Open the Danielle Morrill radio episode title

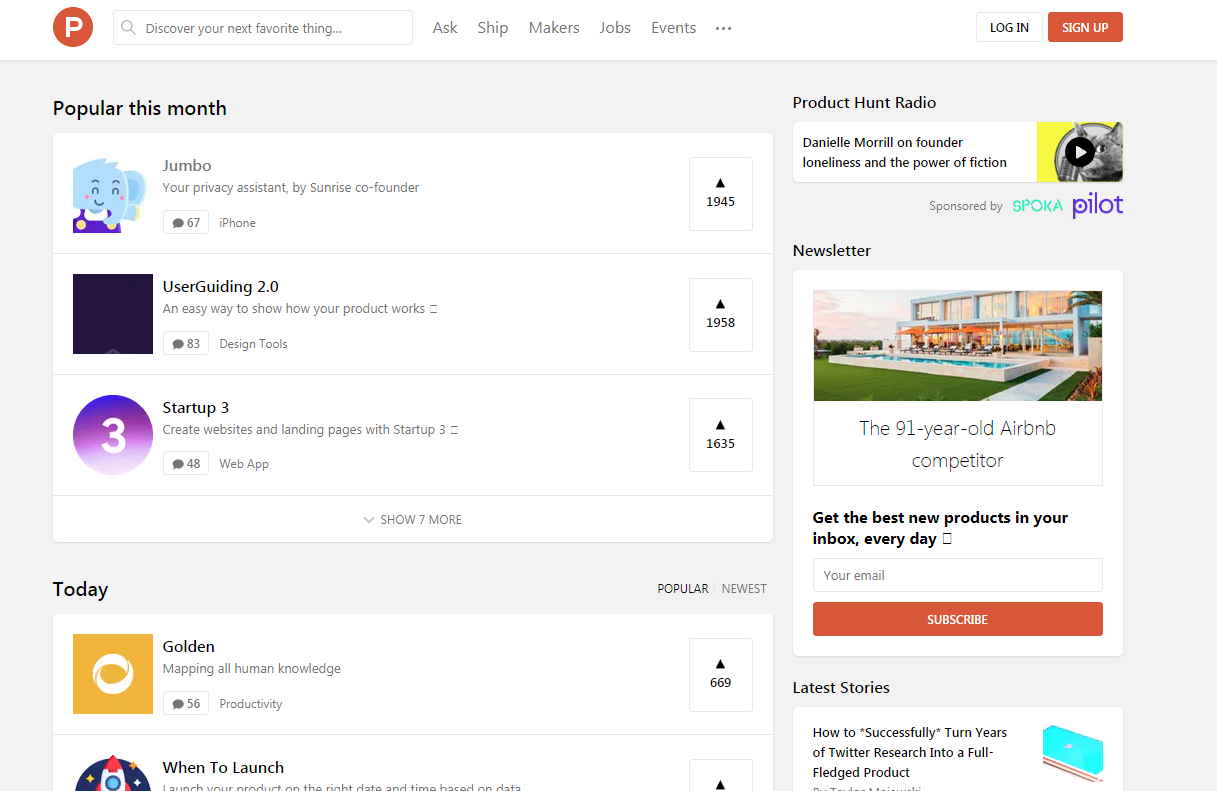tap(905, 152)
